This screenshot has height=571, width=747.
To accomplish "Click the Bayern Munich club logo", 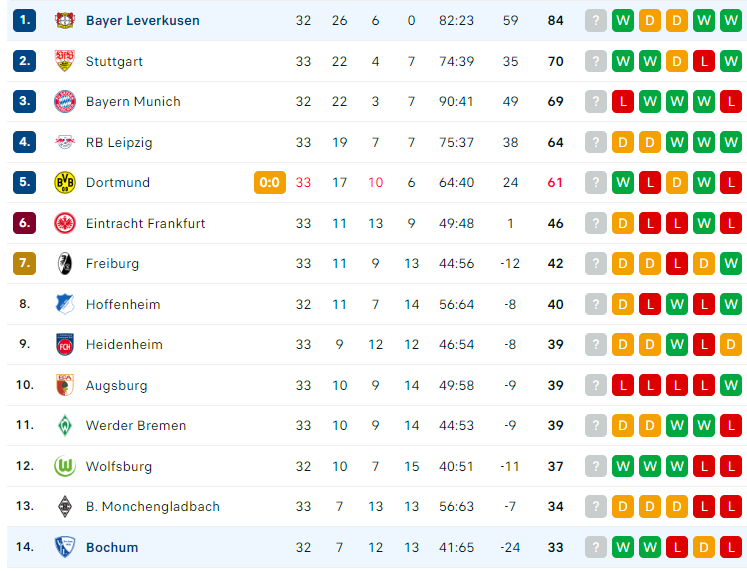I will 65,101.
